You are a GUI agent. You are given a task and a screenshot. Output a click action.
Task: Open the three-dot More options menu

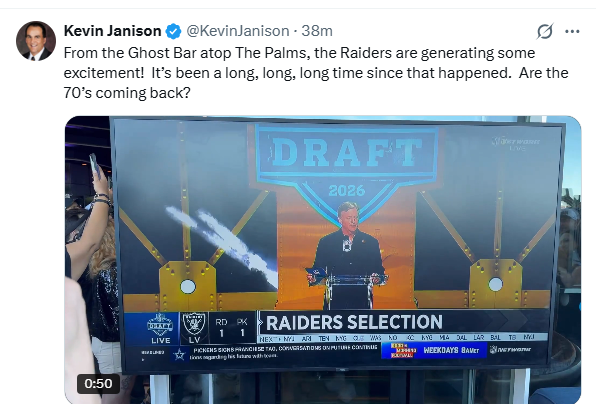[572, 32]
